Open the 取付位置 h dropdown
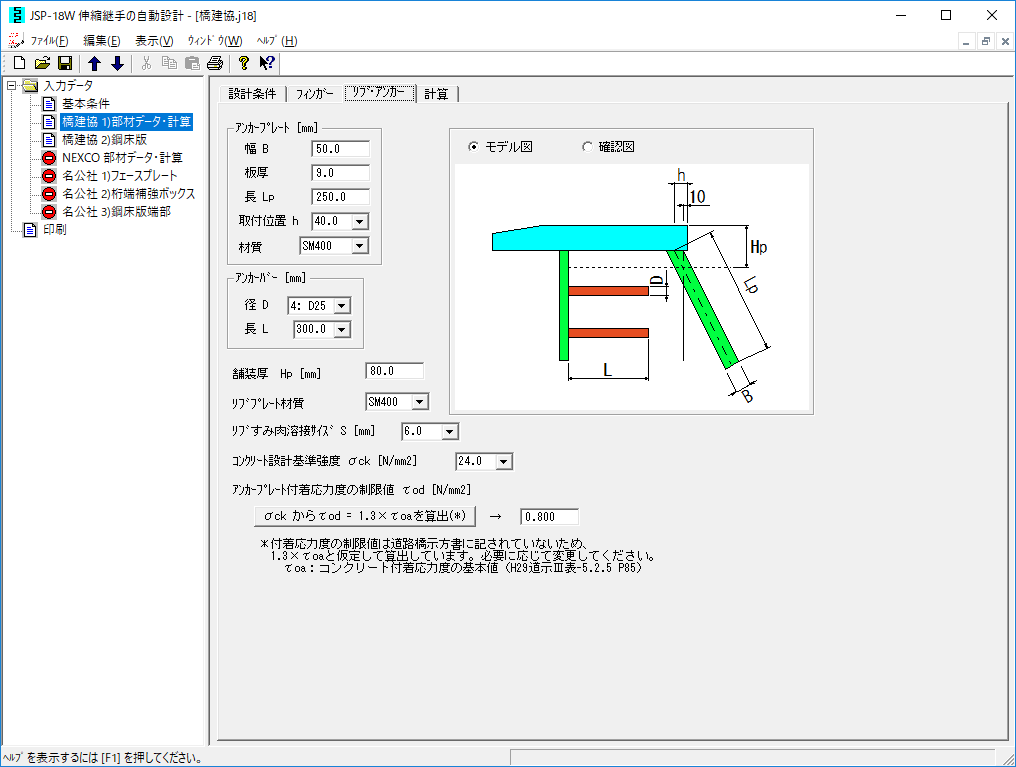Viewport: 1016px width, 767px height. click(x=360, y=221)
